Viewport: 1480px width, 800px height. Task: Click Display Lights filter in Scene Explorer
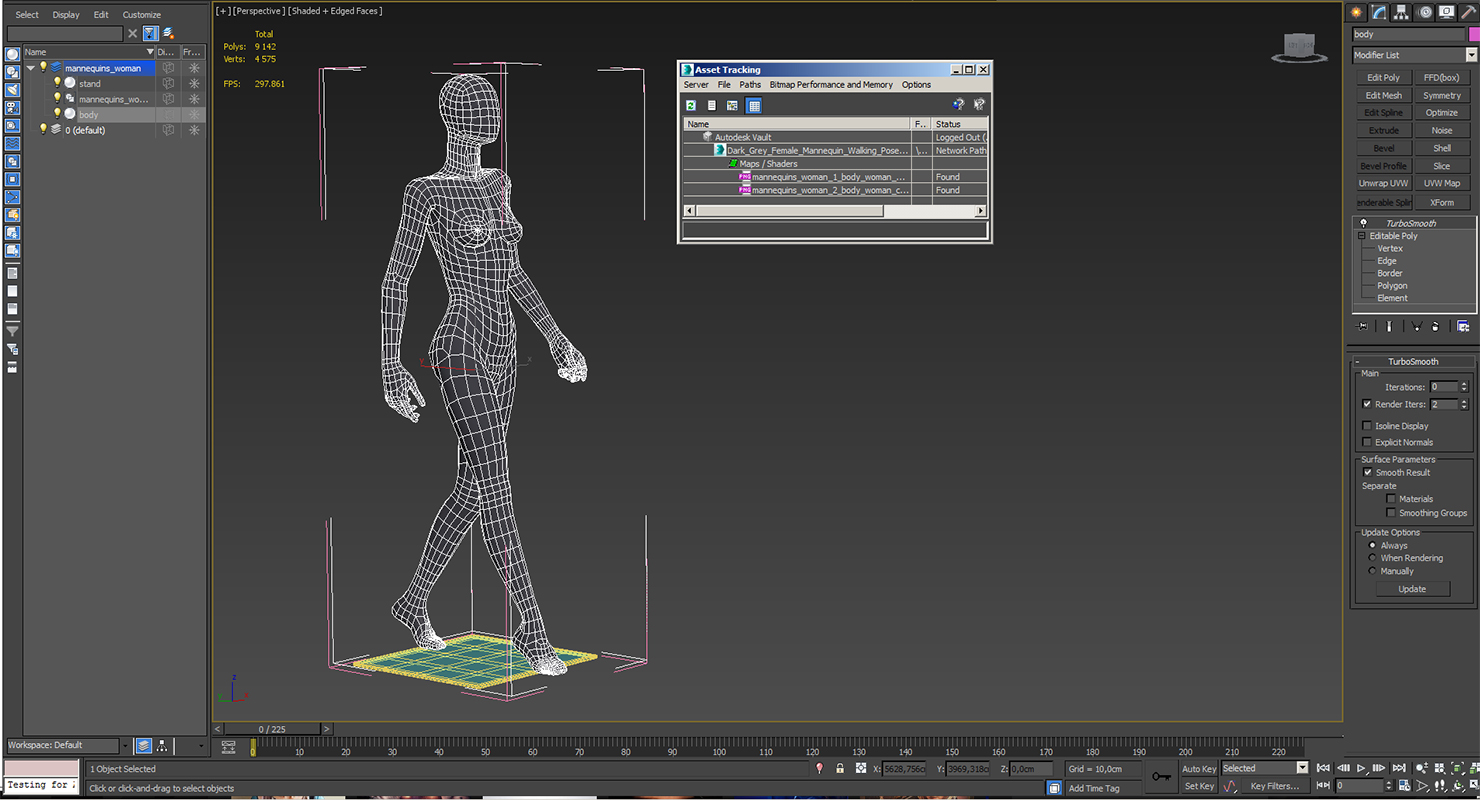(x=12, y=90)
